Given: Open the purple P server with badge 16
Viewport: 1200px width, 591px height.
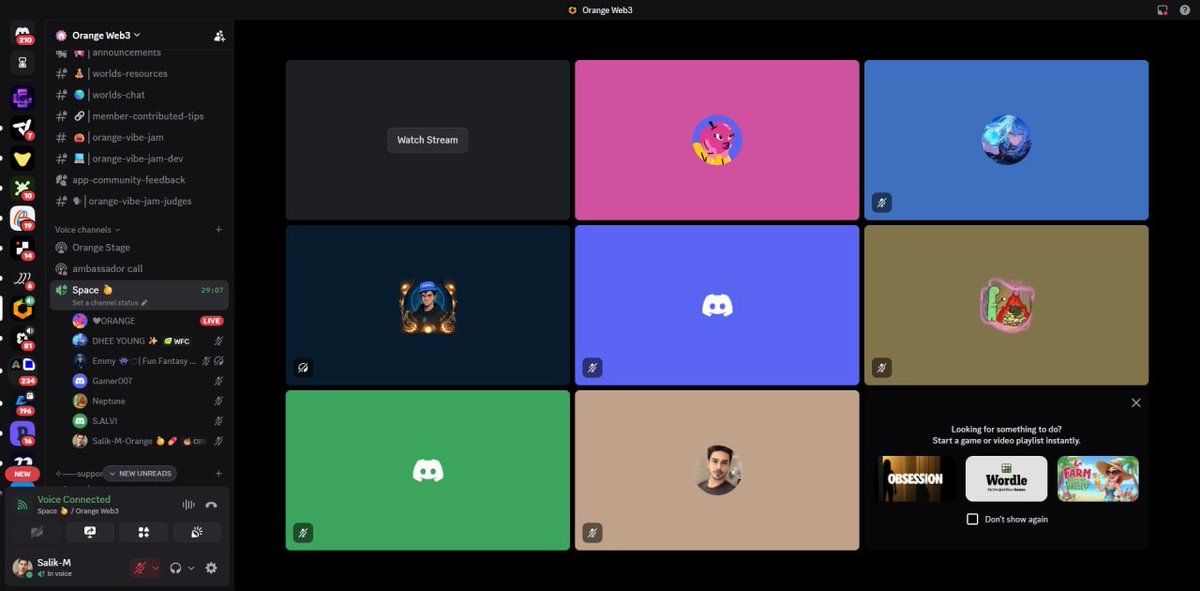Looking at the screenshot, I should click(x=23, y=432).
